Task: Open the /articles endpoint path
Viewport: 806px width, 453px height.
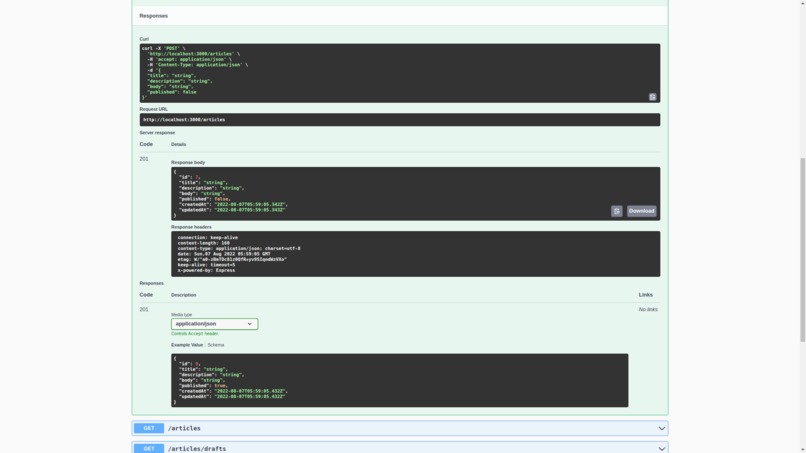Action: coord(184,428)
